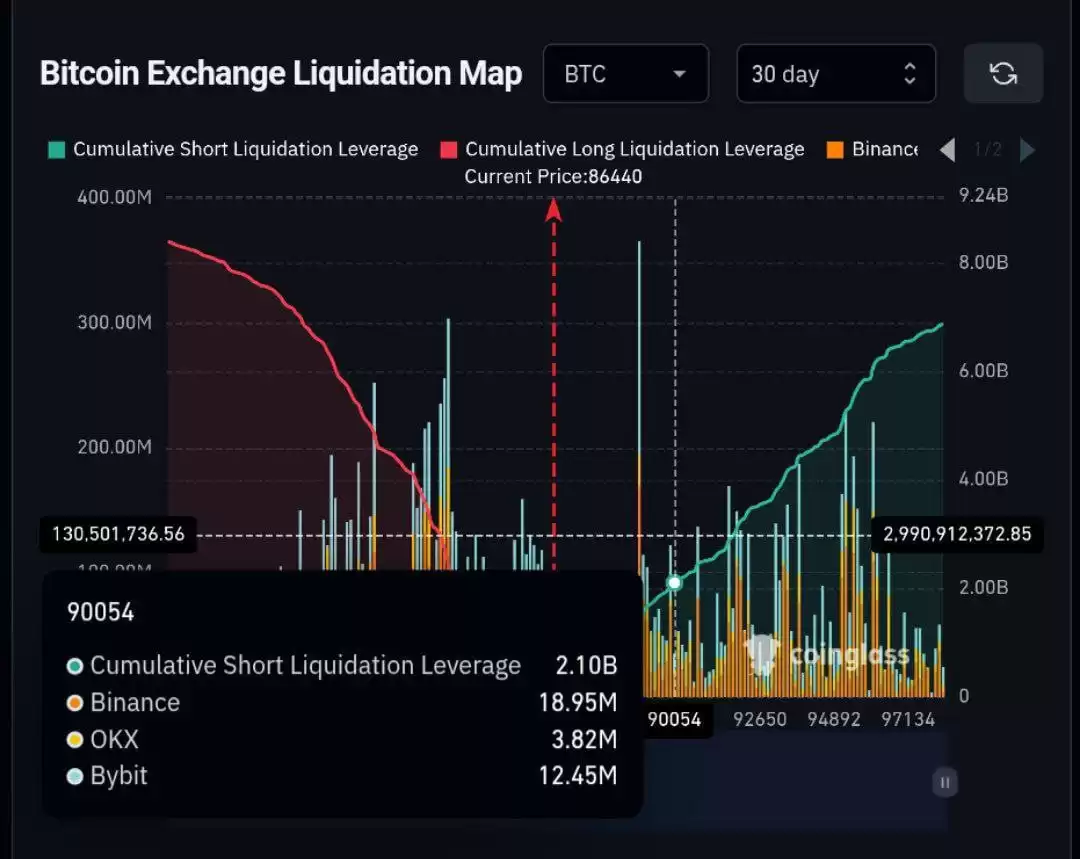Image resolution: width=1080 pixels, height=859 pixels.
Task: Toggle the Binance legend series
Action: point(873,149)
